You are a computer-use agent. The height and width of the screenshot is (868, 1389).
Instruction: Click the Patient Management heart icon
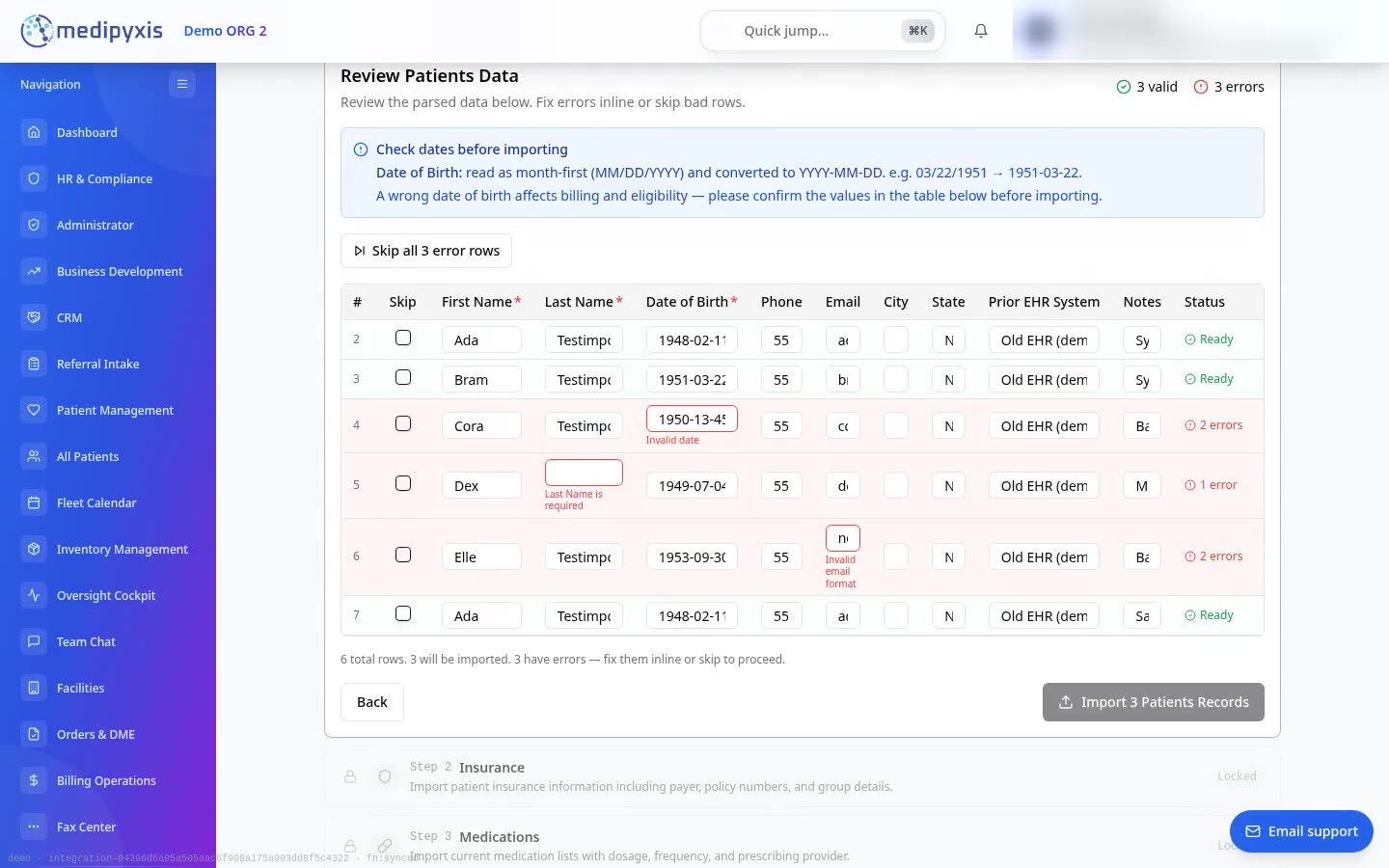point(34,410)
